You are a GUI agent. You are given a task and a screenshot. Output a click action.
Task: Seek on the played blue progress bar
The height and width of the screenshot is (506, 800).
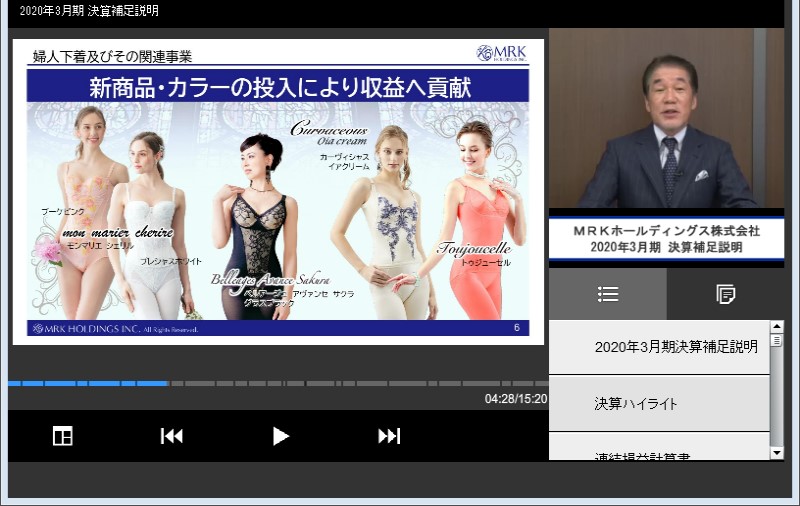87,383
